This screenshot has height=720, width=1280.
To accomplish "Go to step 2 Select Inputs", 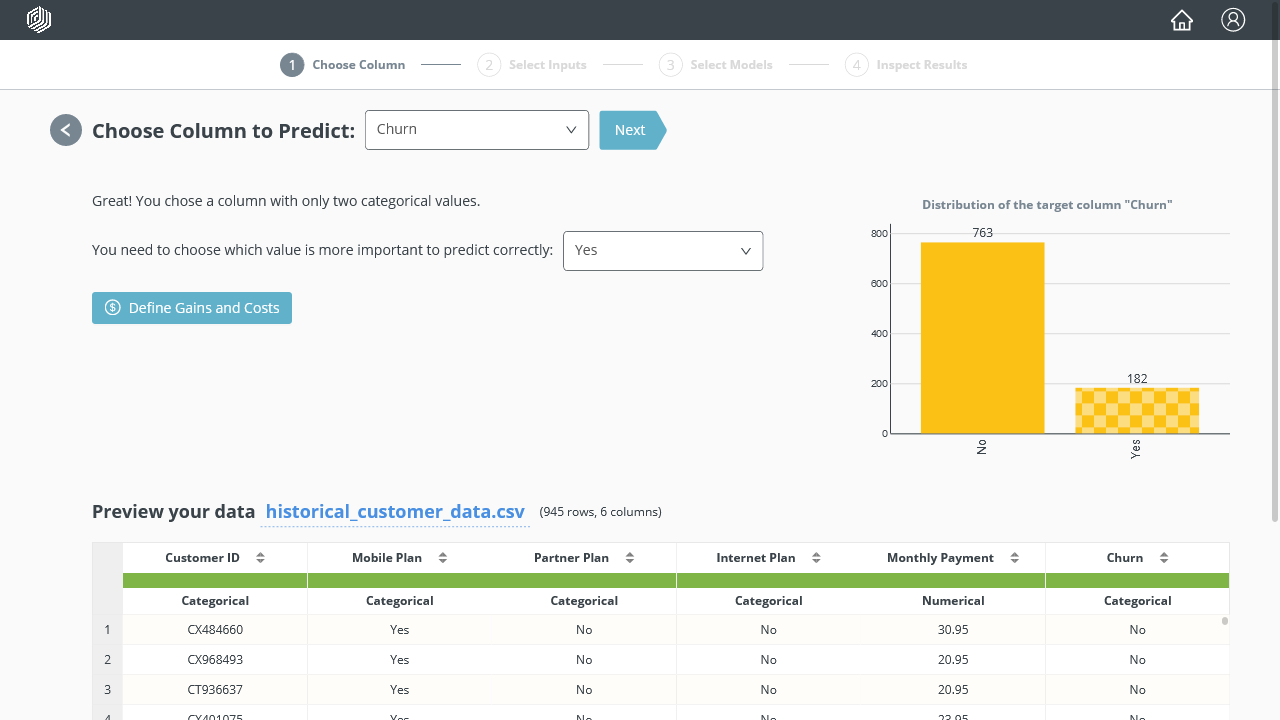I will pyautogui.click(x=533, y=65).
